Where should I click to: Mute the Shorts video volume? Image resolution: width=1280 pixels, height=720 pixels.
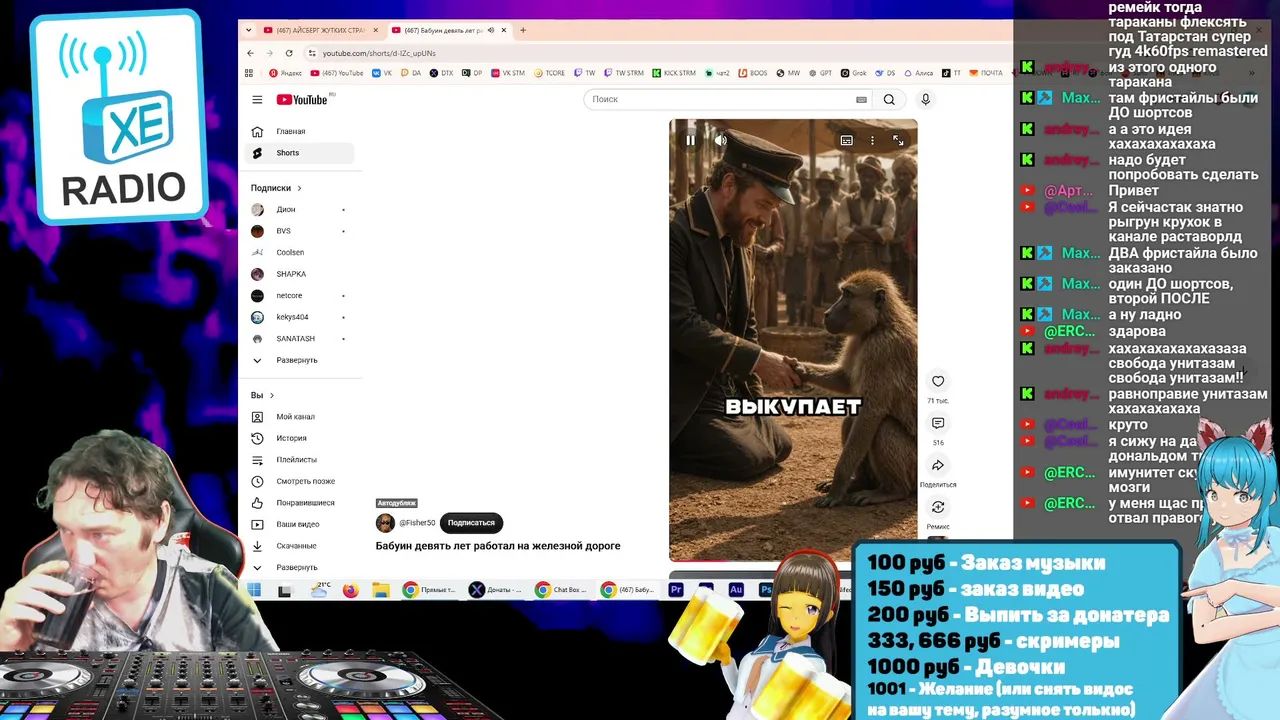[x=720, y=140]
